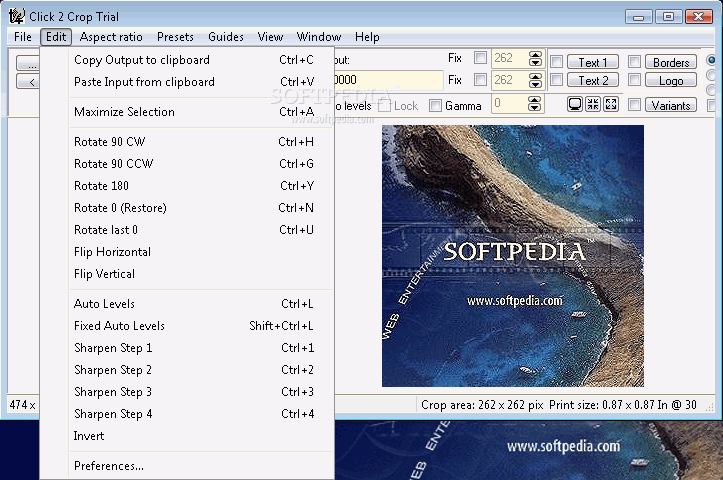723x480 pixels.
Task: Increase the top 262 value with the up arrow
Action: click(535, 54)
